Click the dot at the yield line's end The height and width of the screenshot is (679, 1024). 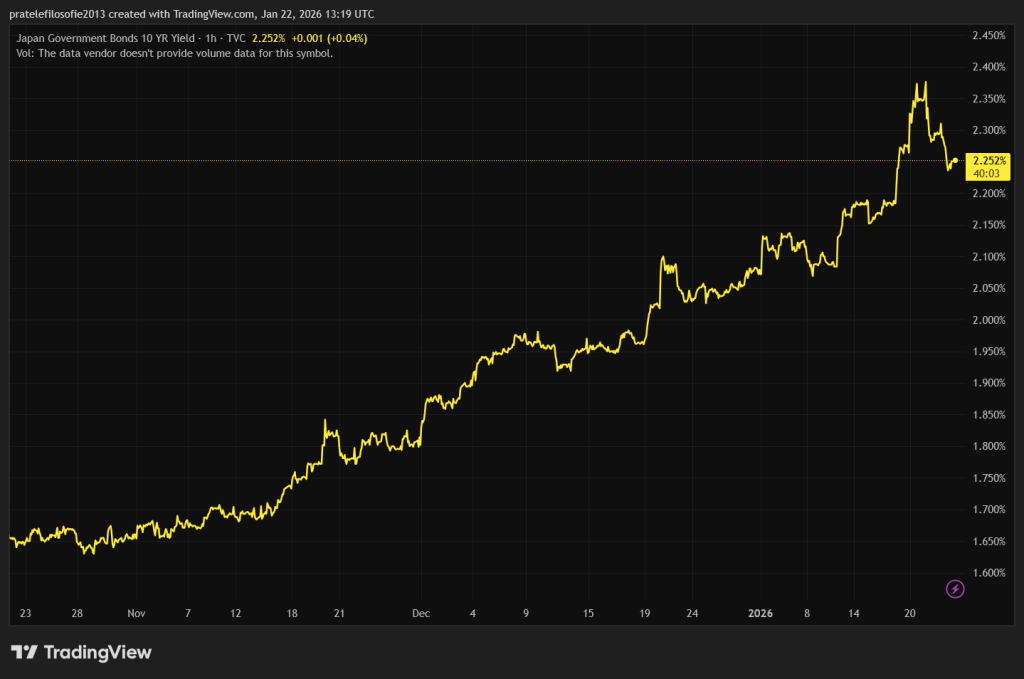click(956, 160)
